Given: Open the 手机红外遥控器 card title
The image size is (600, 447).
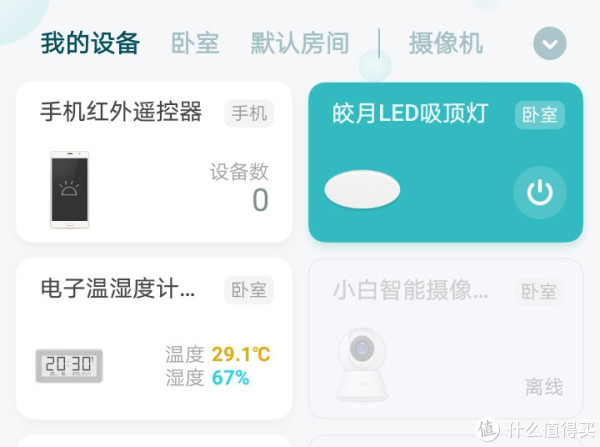Looking at the screenshot, I should click(121, 112).
